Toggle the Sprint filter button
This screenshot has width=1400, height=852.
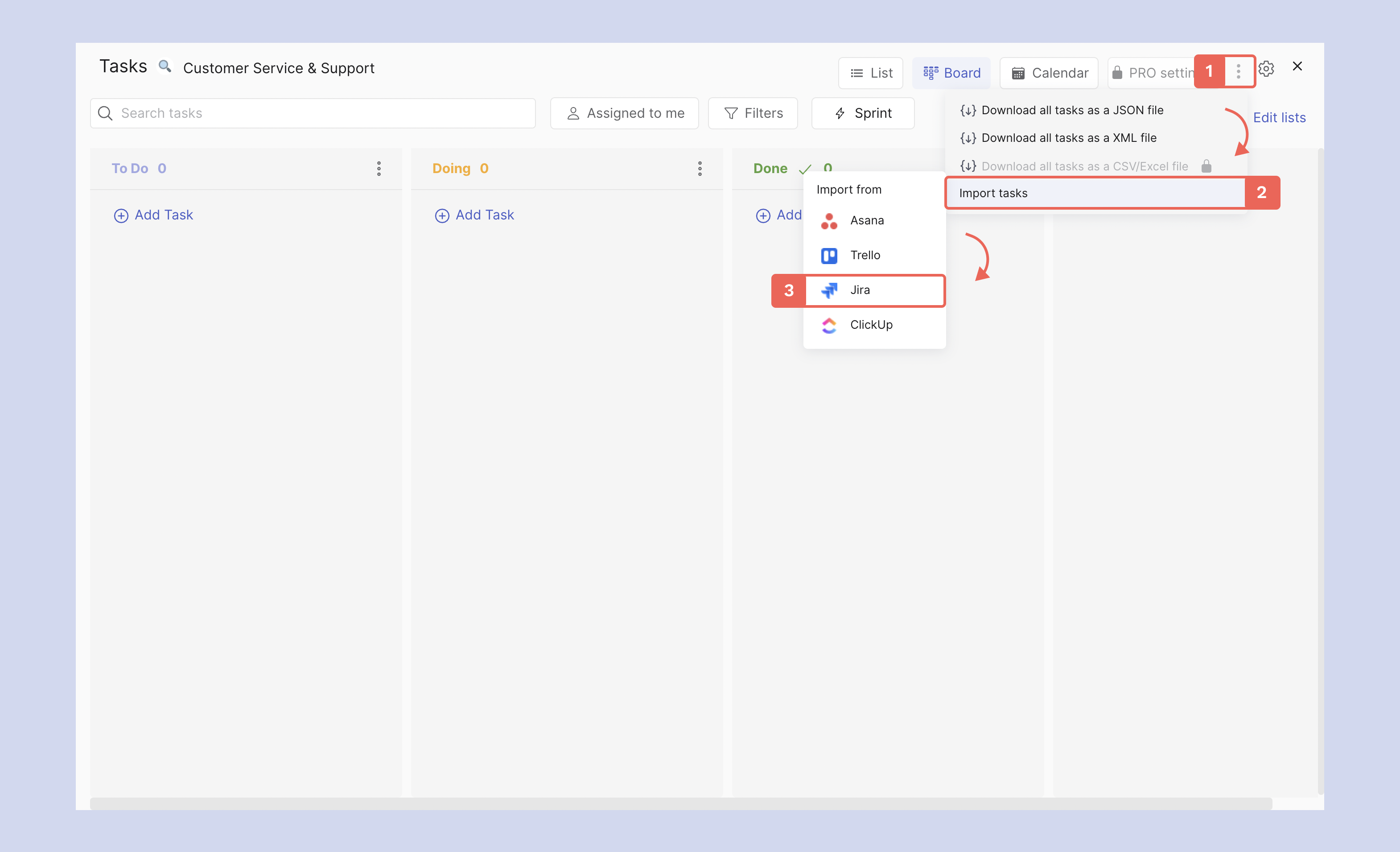pos(862,113)
